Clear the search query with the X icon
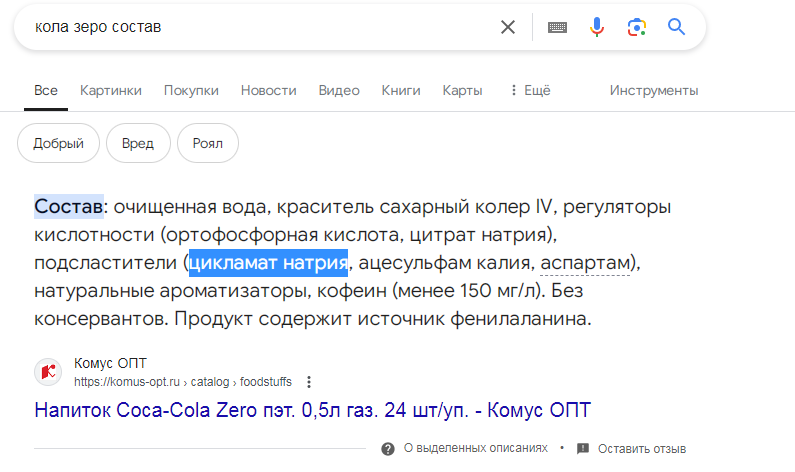Viewport: 795px width, 472px height. point(508,27)
